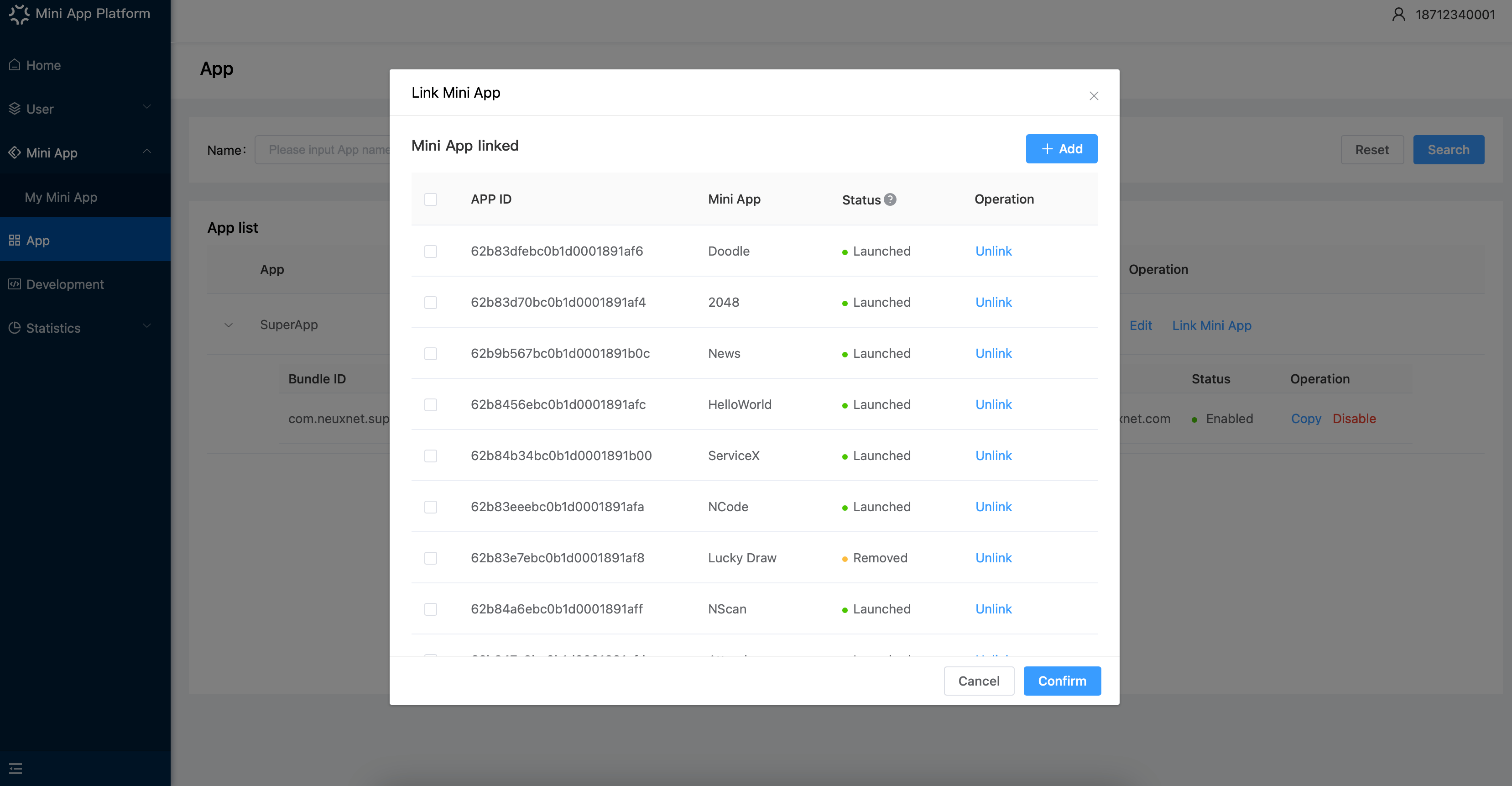Click Link Mini App for SuperApp
Image resolution: width=1512 pixels, height=786 pixels.
click(x=1211, y=325)
